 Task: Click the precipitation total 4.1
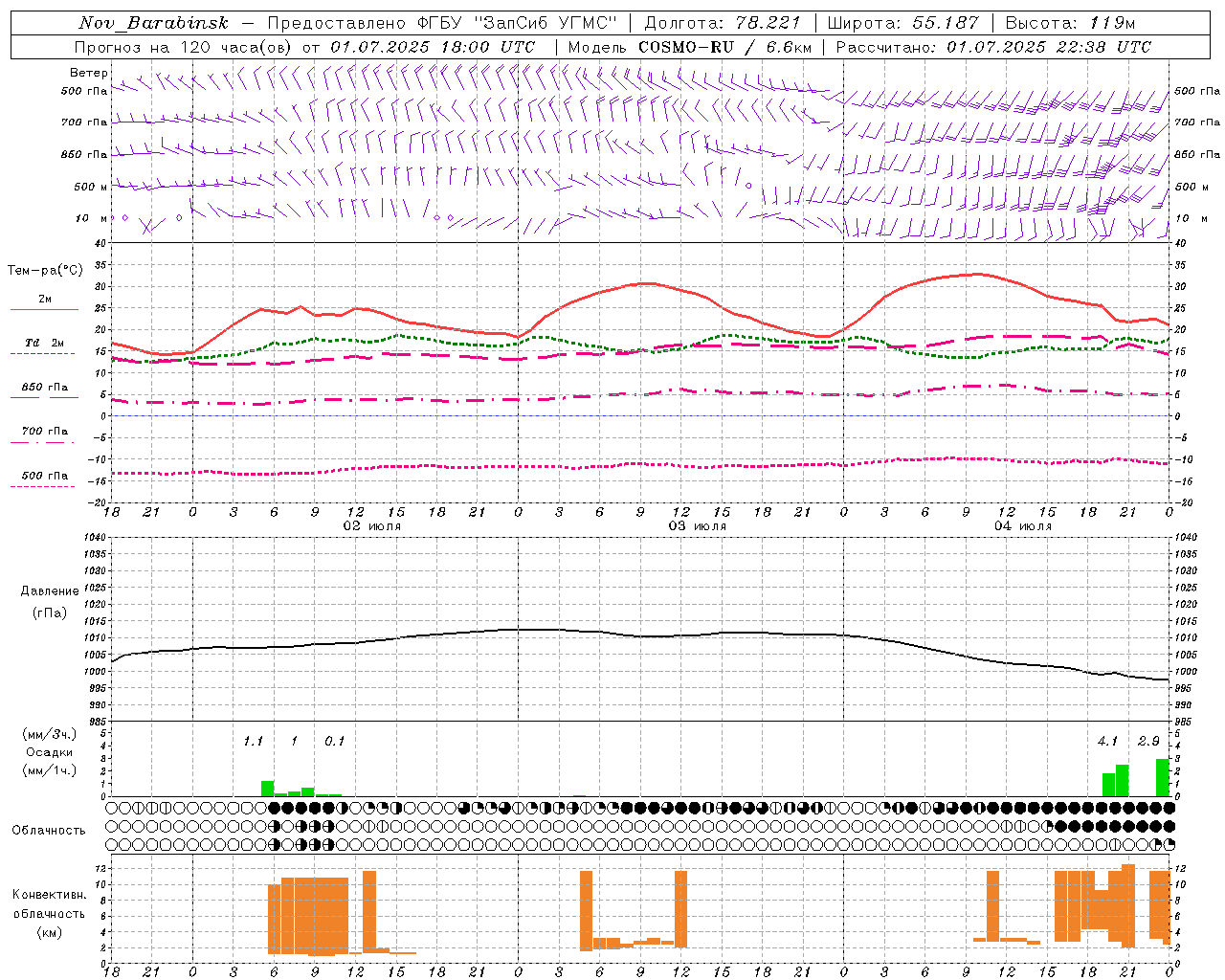tap(1108, 741)
